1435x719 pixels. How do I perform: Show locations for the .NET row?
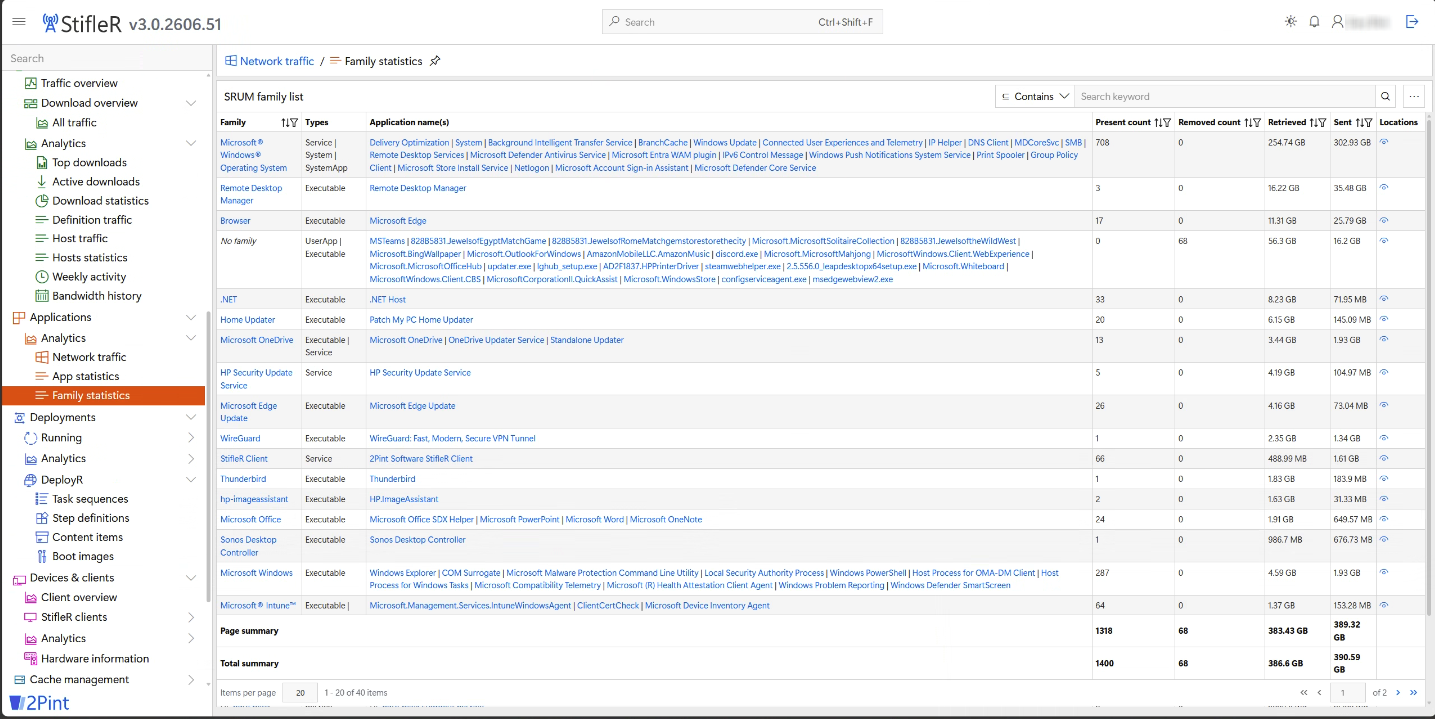[x=1384, y=299]
